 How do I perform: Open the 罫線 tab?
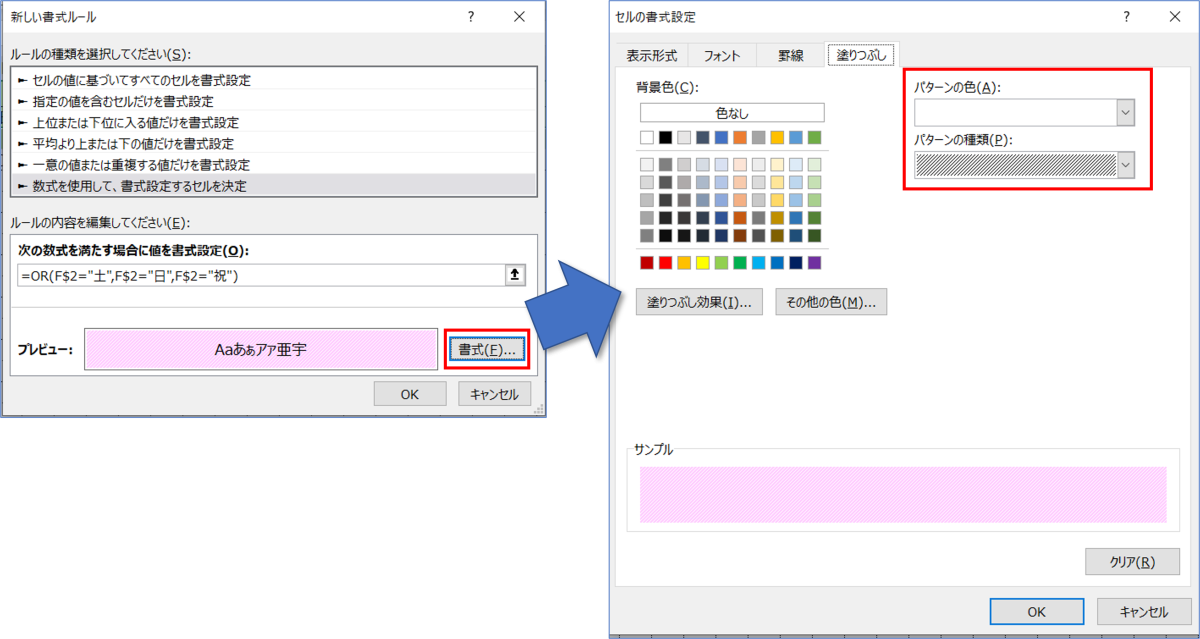790,56
